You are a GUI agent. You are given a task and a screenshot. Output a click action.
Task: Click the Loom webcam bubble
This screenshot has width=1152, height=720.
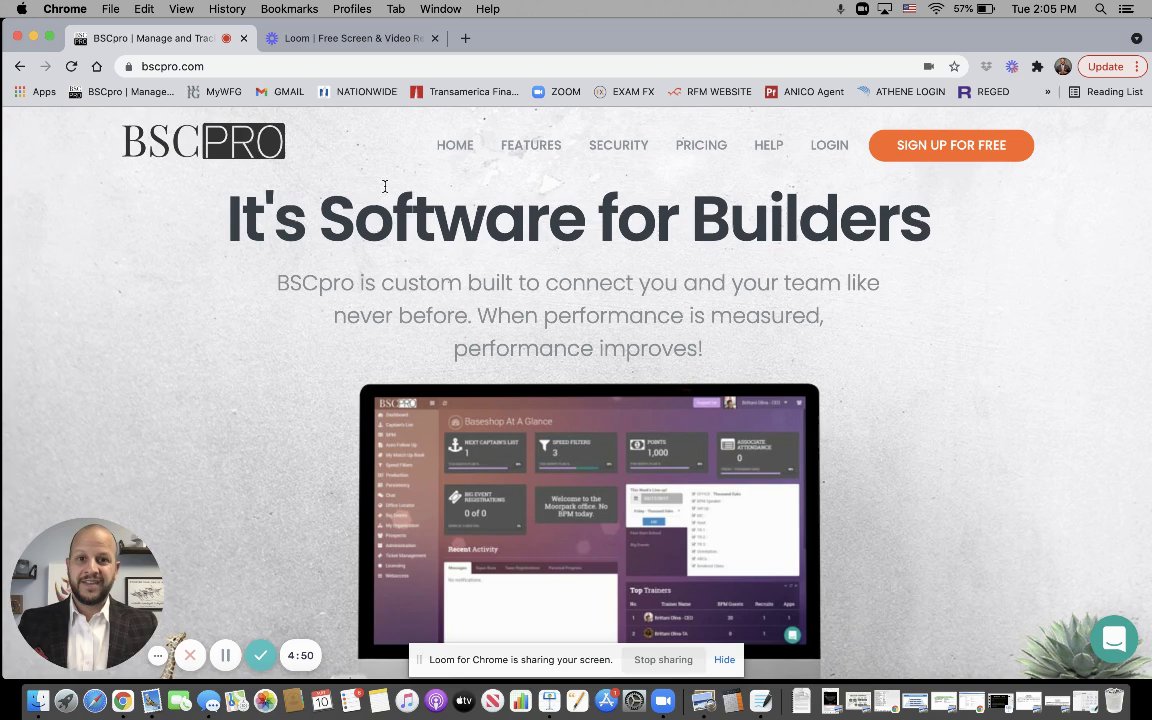tap(87, 594)
